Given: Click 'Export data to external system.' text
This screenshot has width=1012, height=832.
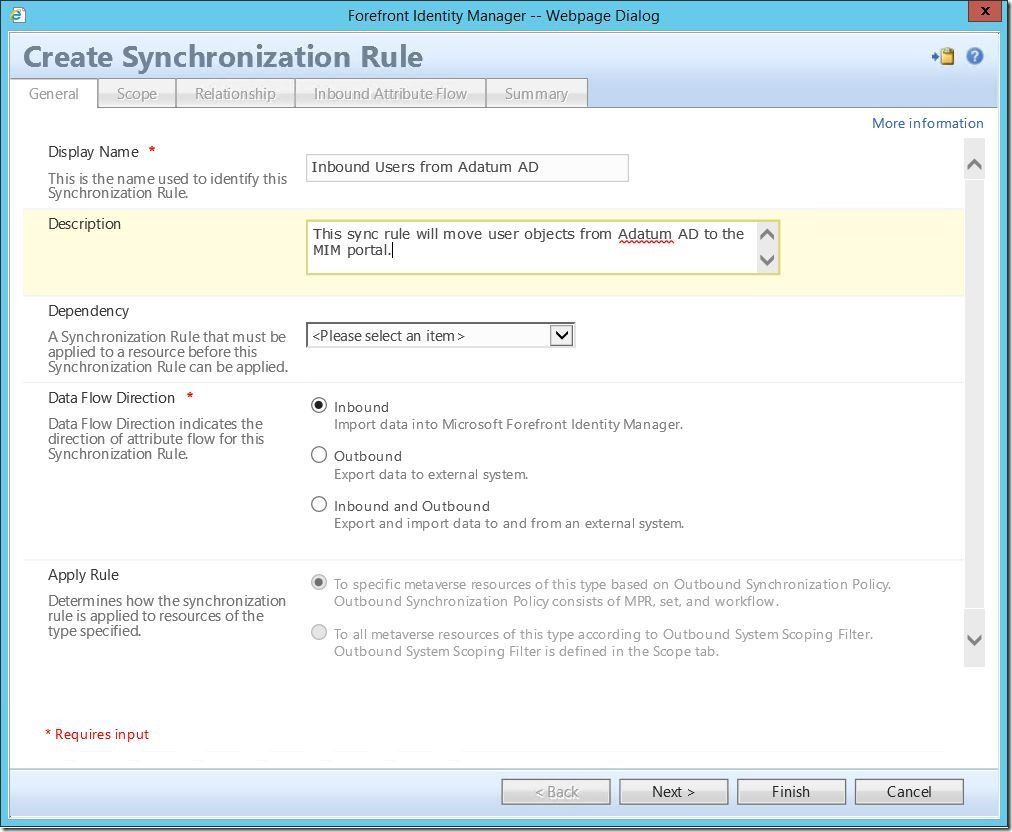Looking at the screenshot, I should click(x=430, y=474).
